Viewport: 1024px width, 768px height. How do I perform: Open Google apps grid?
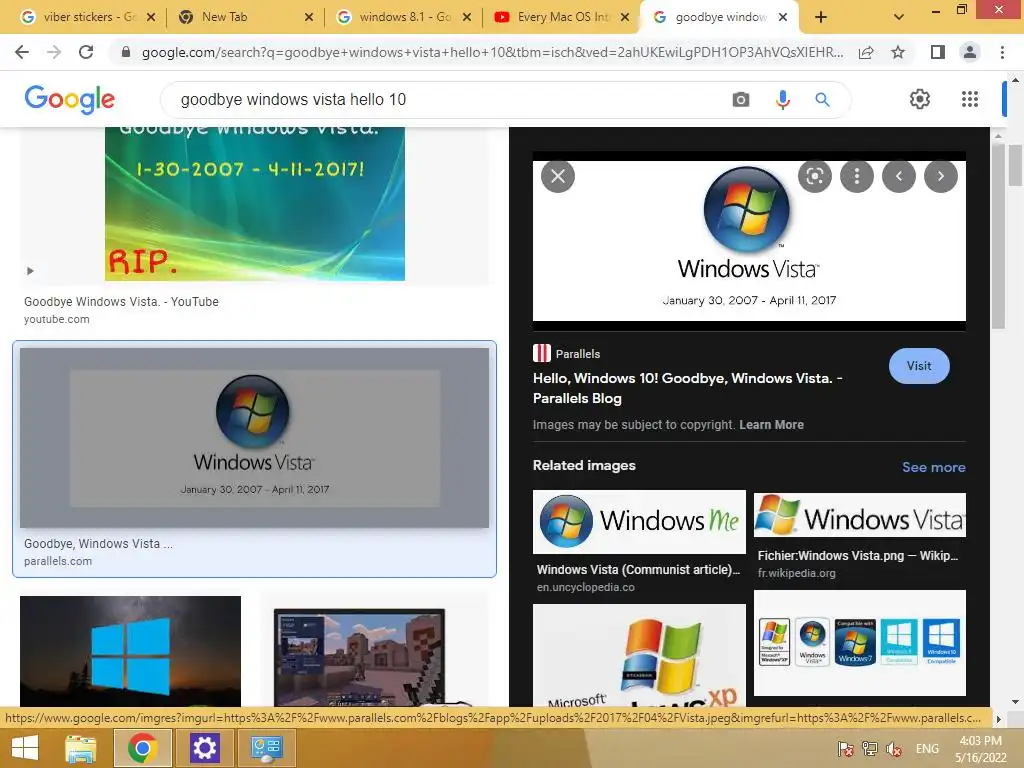click(970, 99)
